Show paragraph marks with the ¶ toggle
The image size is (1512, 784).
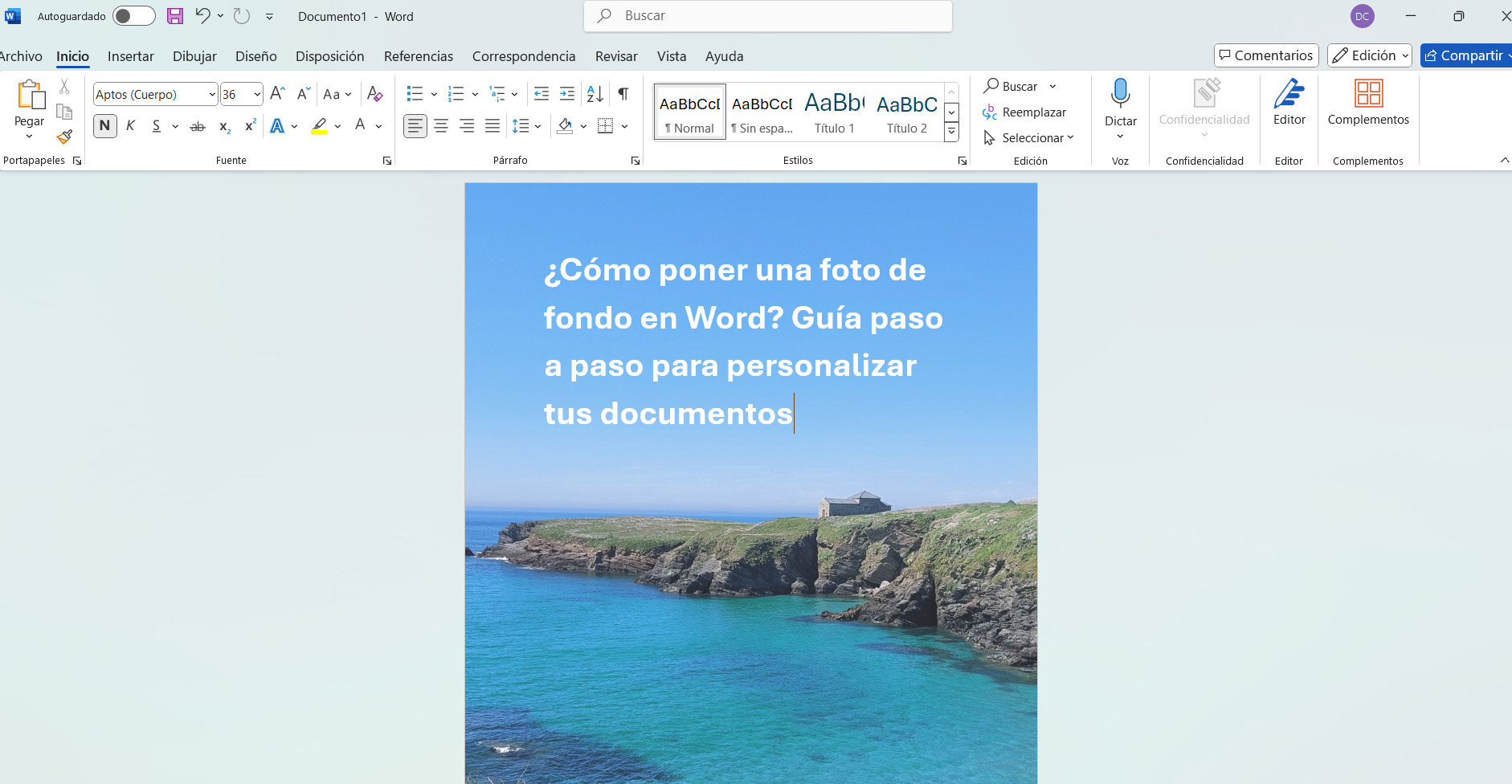pos(622,94)
